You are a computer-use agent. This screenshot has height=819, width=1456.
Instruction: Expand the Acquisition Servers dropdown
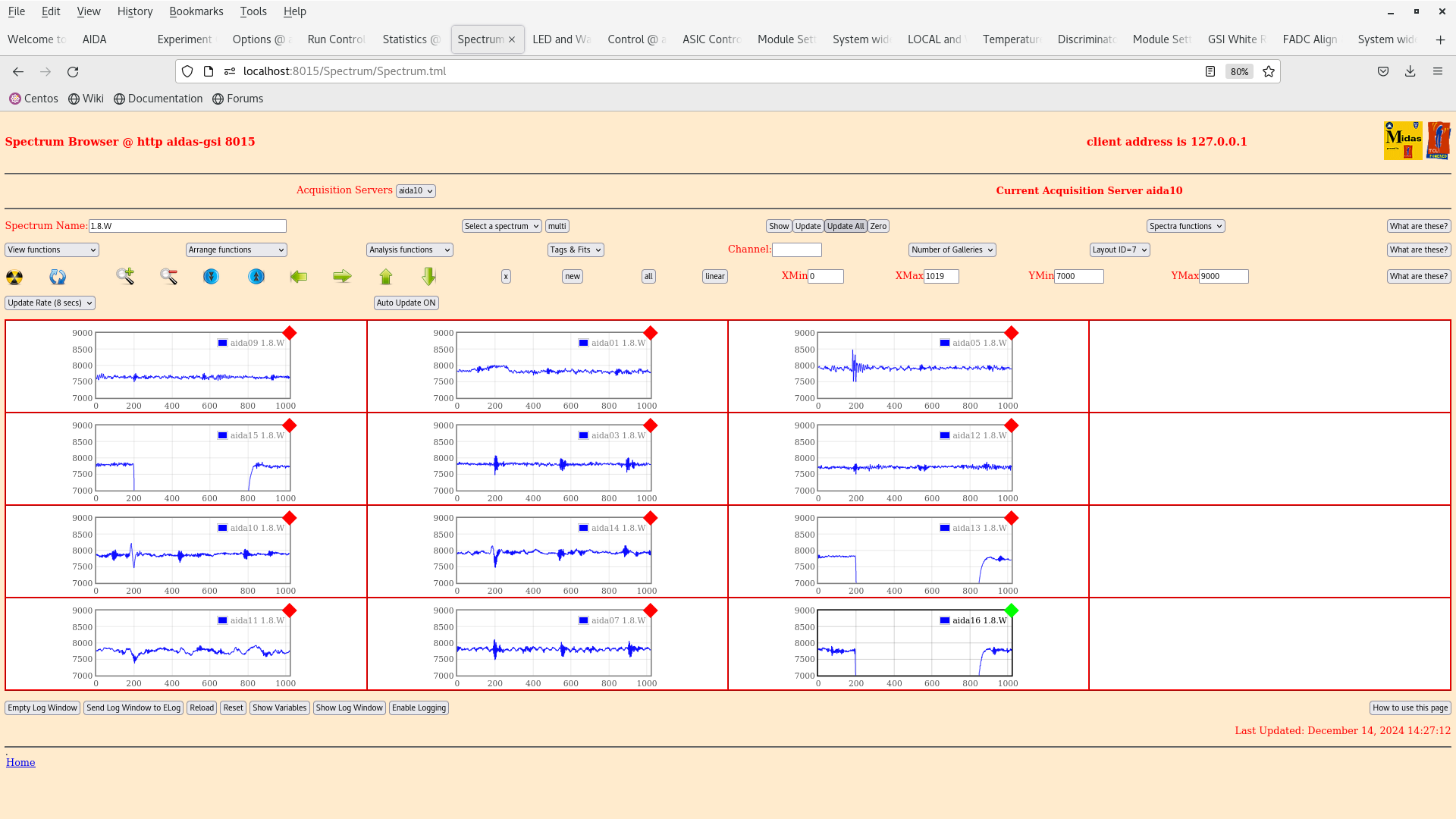pos(415,191)
